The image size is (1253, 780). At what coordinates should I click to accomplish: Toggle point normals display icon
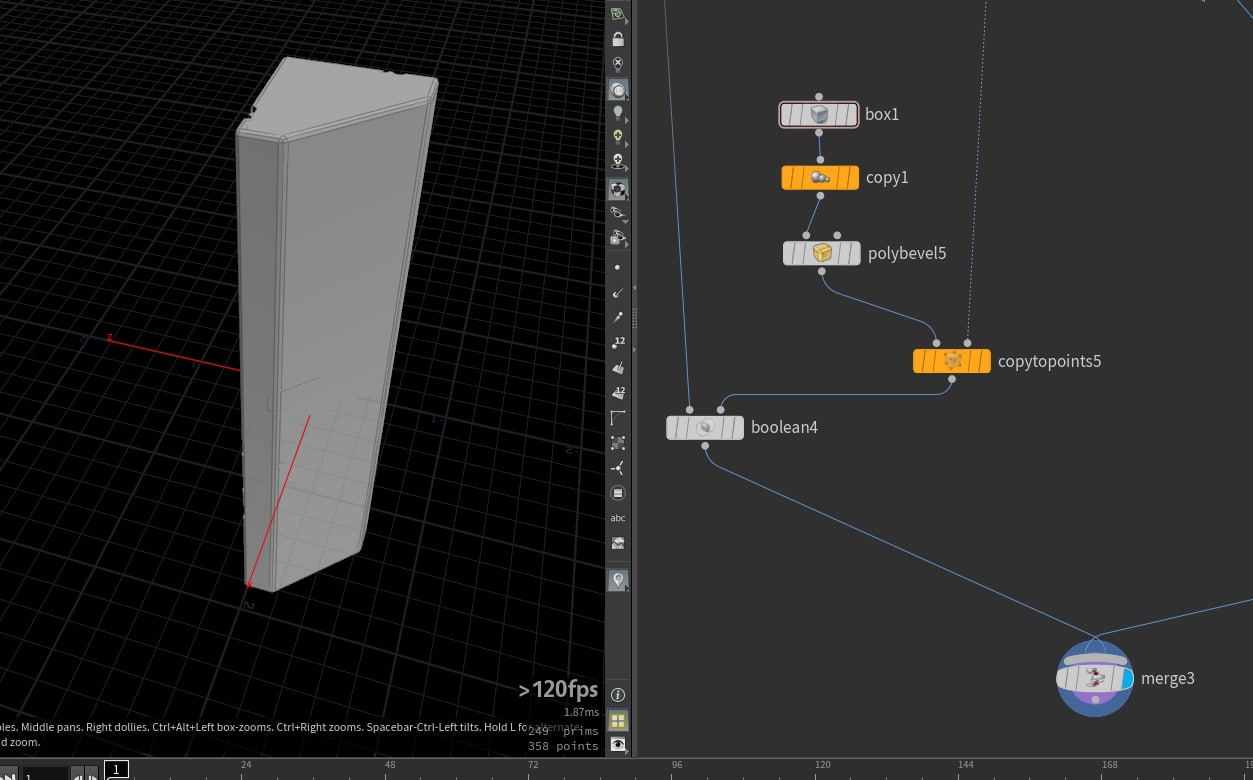pos(618,293)
